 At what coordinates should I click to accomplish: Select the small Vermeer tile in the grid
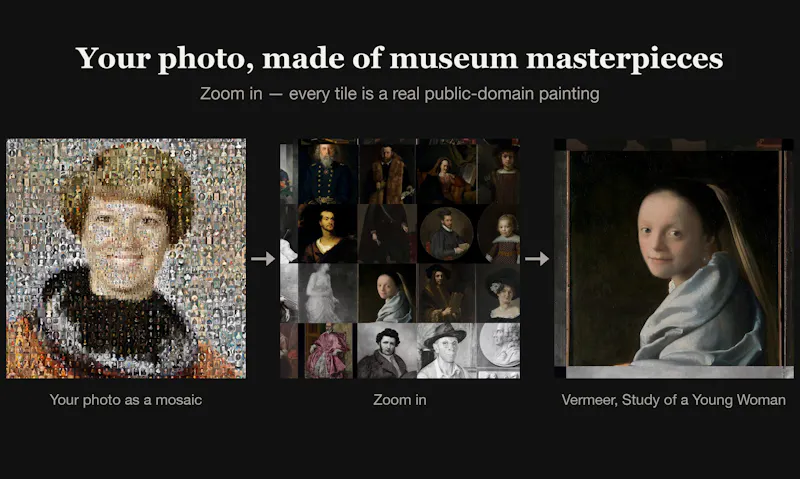(388, 293)
